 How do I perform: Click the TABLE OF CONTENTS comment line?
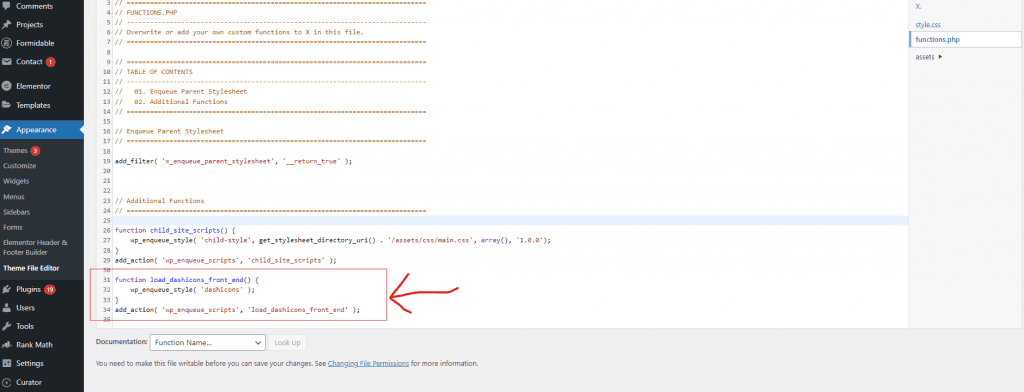click(x=153, y=71)
